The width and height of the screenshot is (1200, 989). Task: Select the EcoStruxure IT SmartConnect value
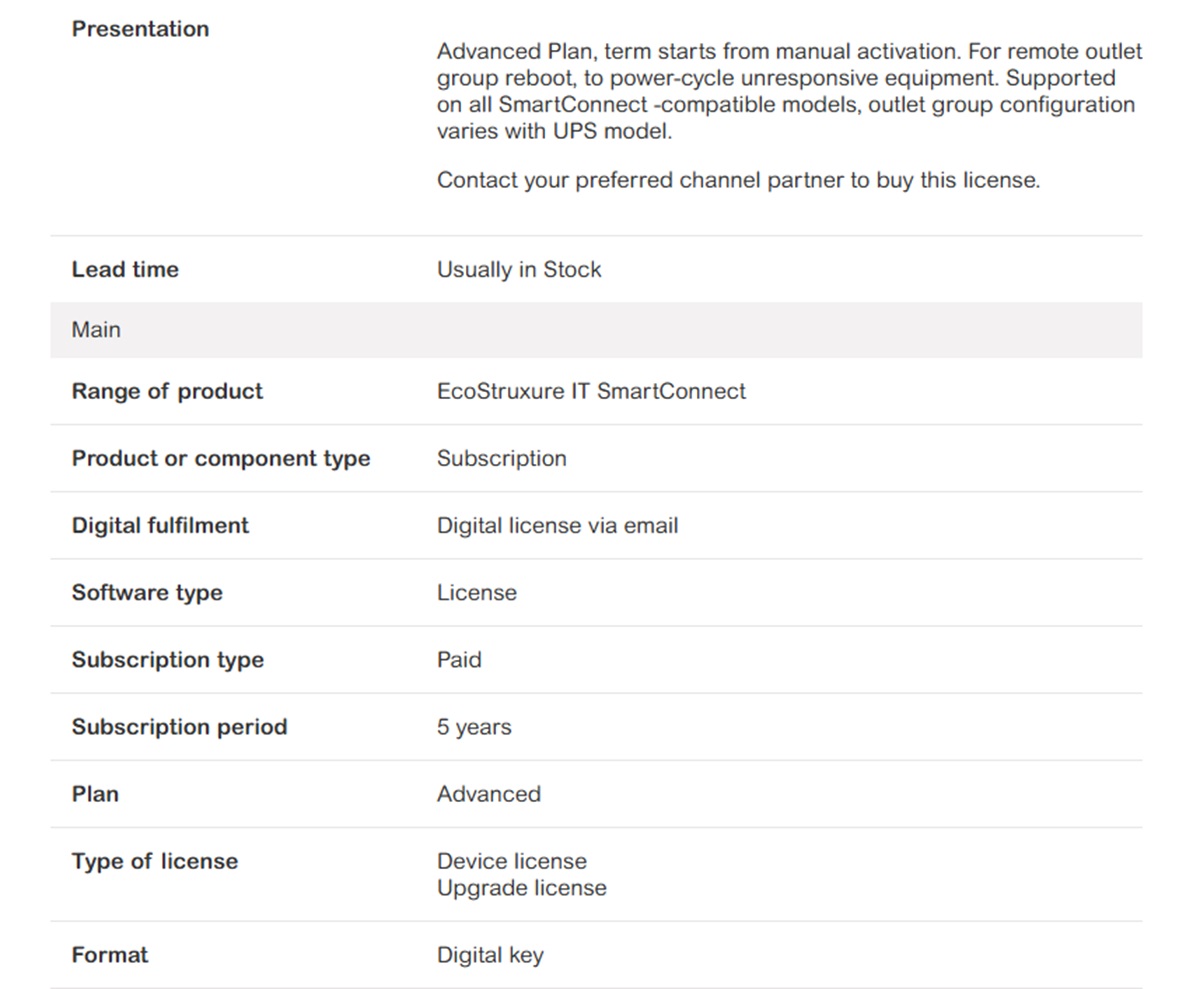[591, 391]
